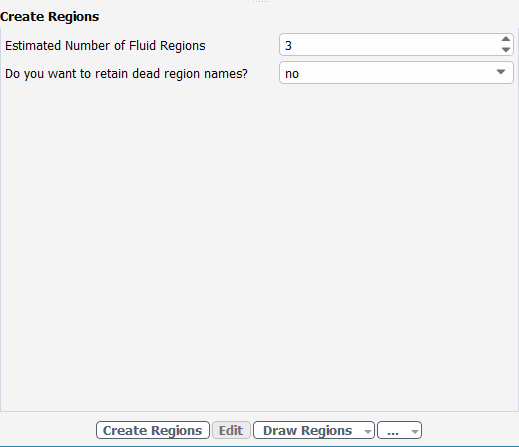Open retain dead region names dropdown
The width and height of the screenshot is (519, 447).
pos(396,73)
